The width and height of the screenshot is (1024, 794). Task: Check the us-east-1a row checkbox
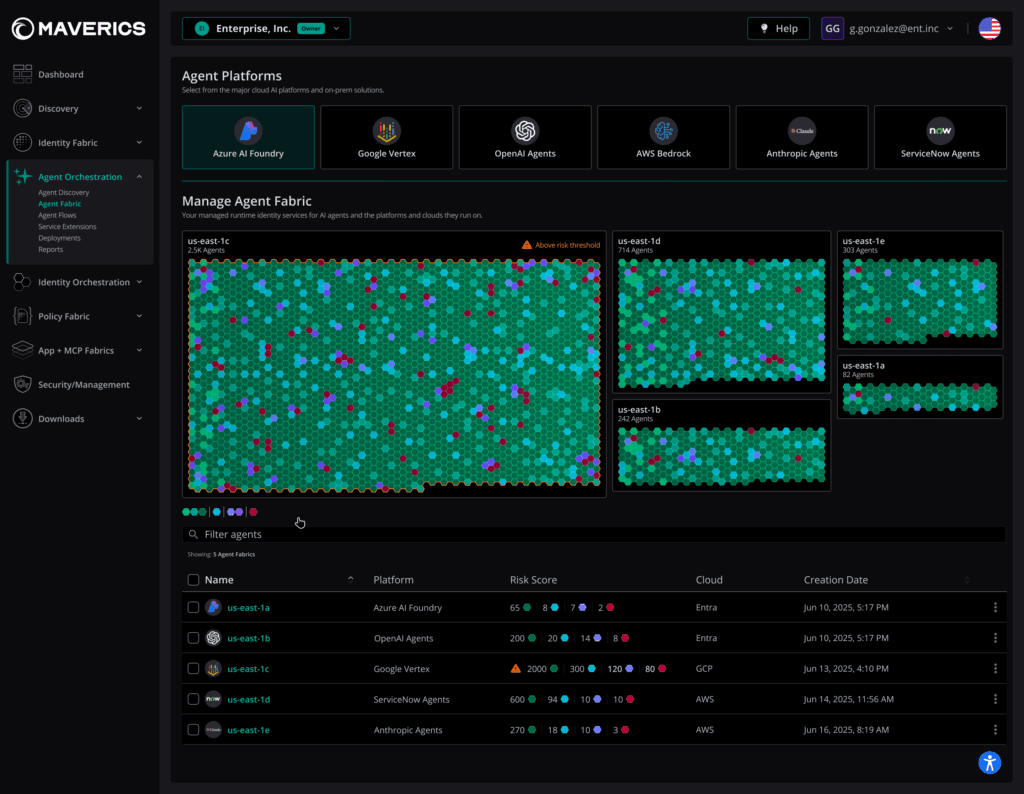tap(193, 608)
